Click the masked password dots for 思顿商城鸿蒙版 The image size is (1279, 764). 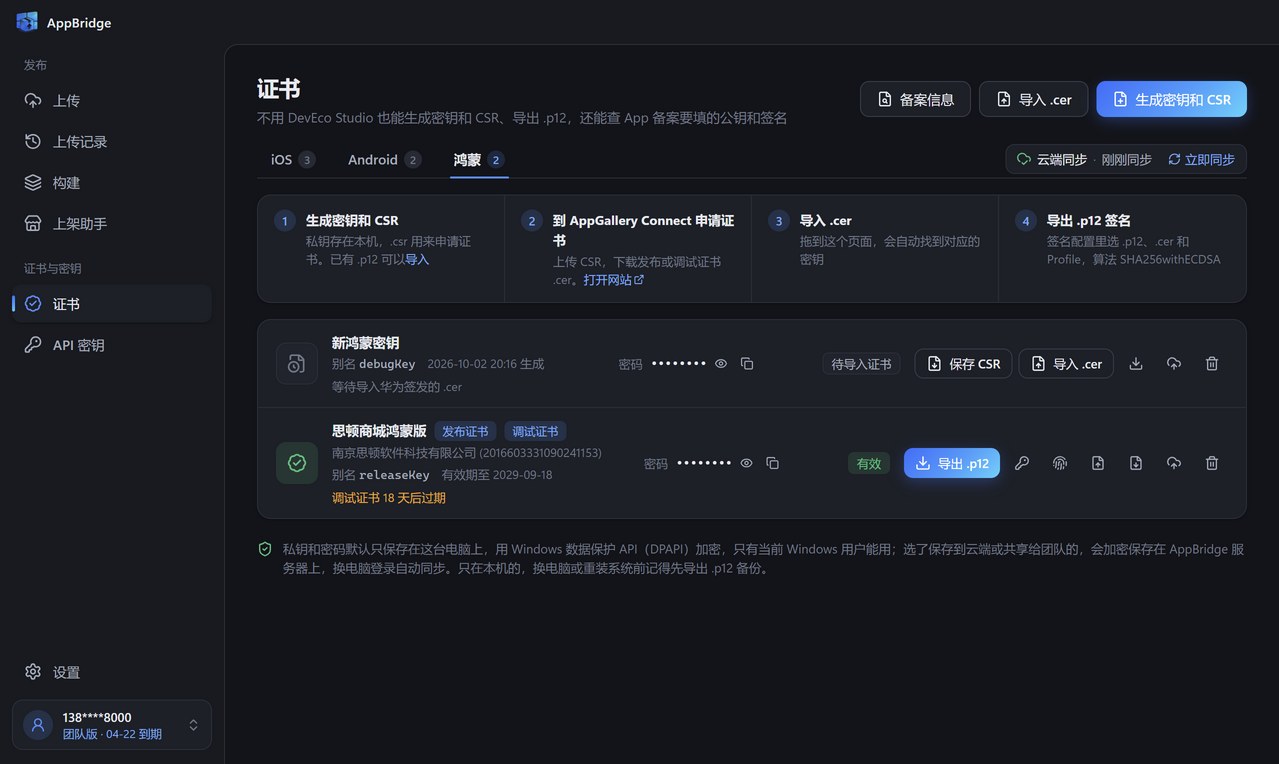[x=705, y=463]
